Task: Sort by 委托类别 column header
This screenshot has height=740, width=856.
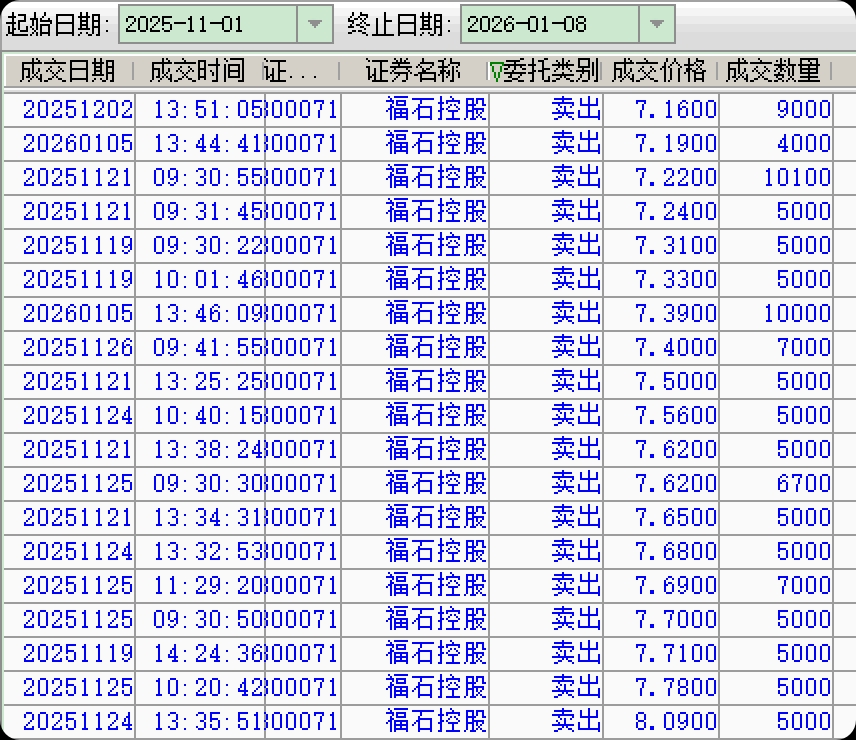Action: pos(545,71)
